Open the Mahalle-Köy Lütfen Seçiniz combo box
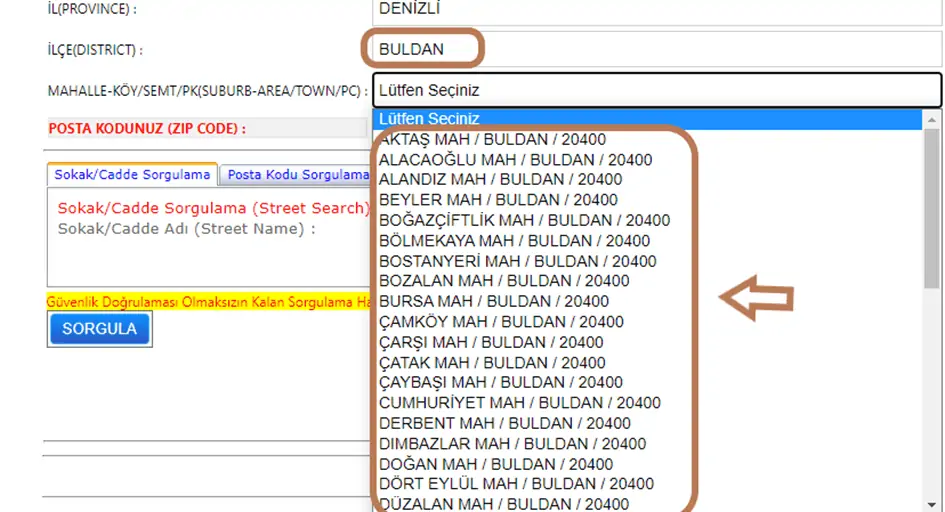 656,90
